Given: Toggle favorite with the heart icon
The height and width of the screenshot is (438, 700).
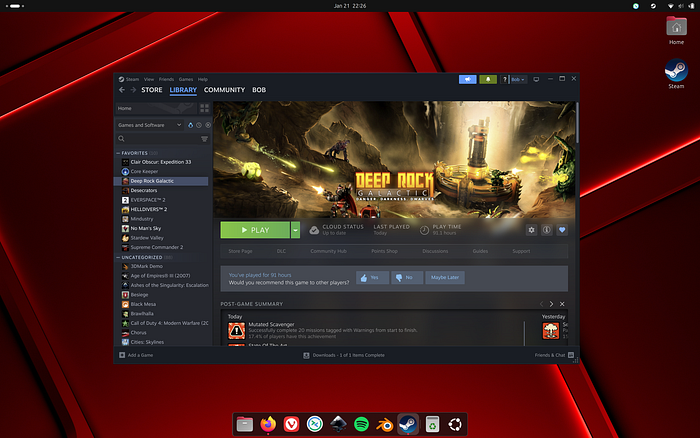Looking at the screenshot, I should (x=562, y=230).
